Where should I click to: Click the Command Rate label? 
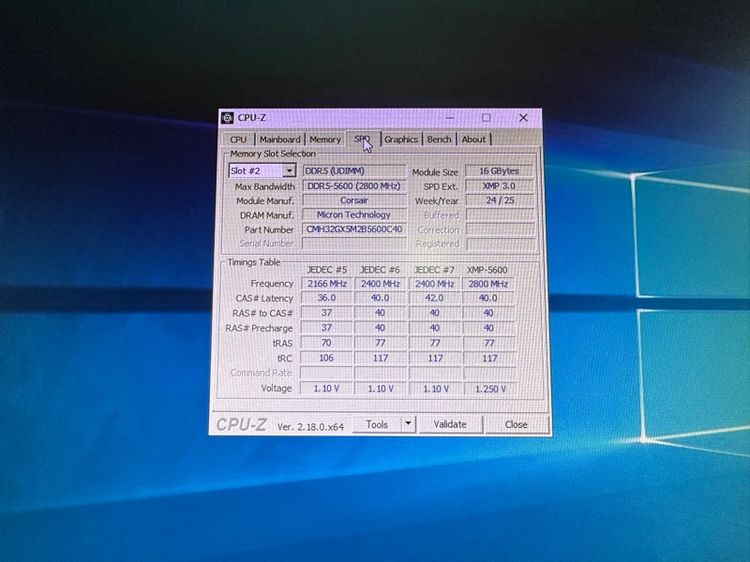click(261, 373)
